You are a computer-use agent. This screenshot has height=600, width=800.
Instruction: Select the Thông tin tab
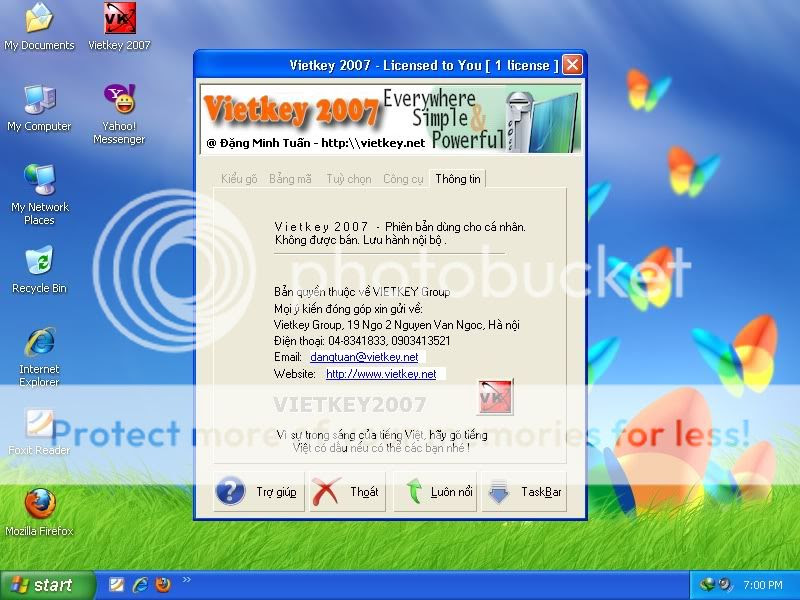pos(458,179)
